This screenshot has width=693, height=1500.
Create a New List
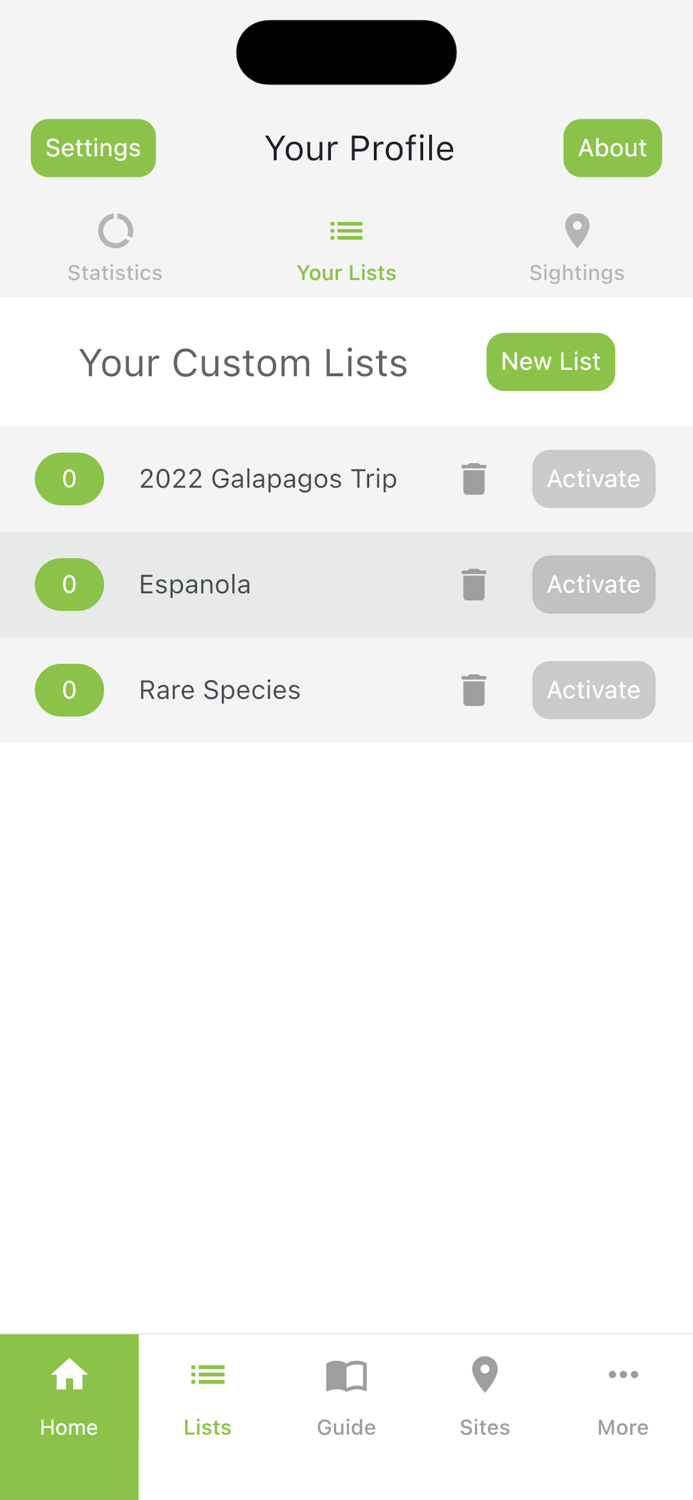[x=551, y=361]
